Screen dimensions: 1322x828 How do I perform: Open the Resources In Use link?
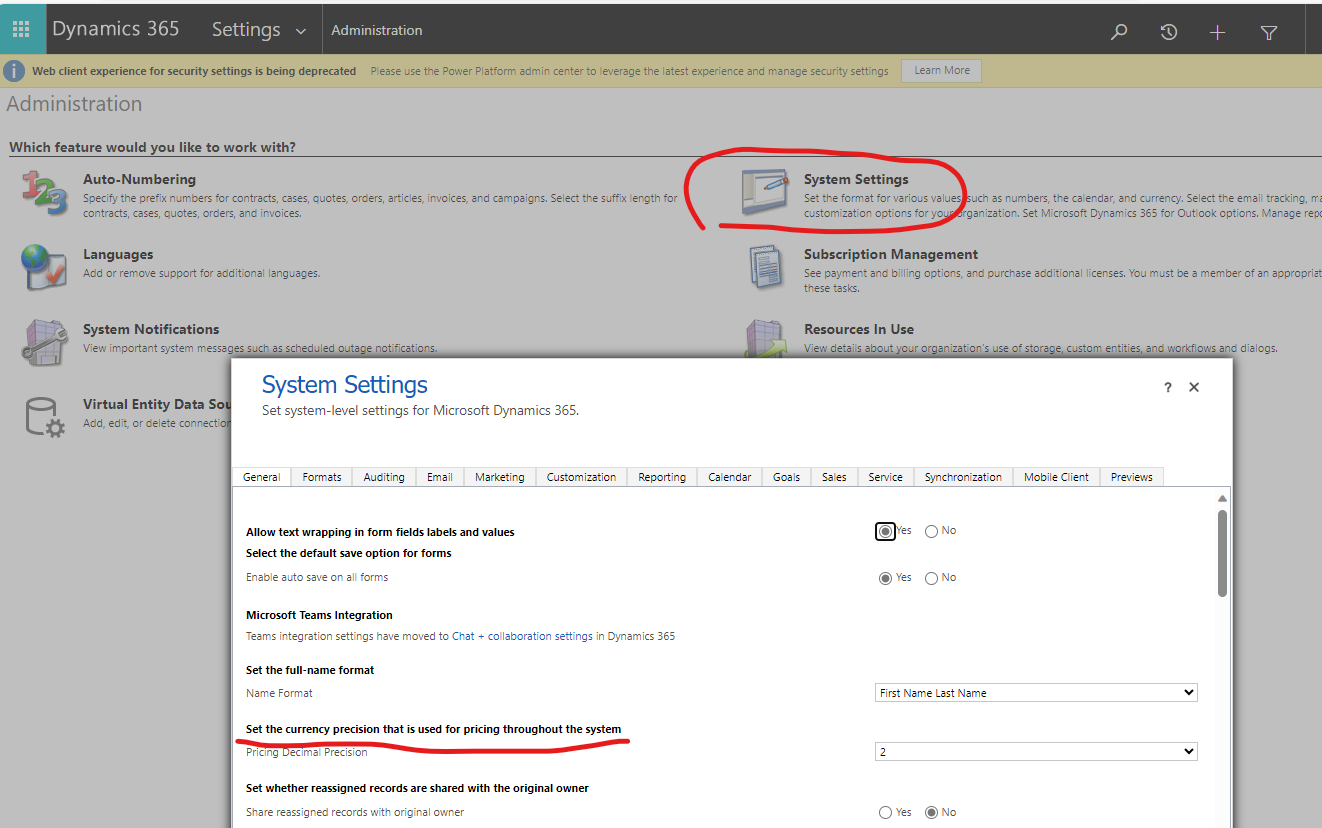pos(859,329)
